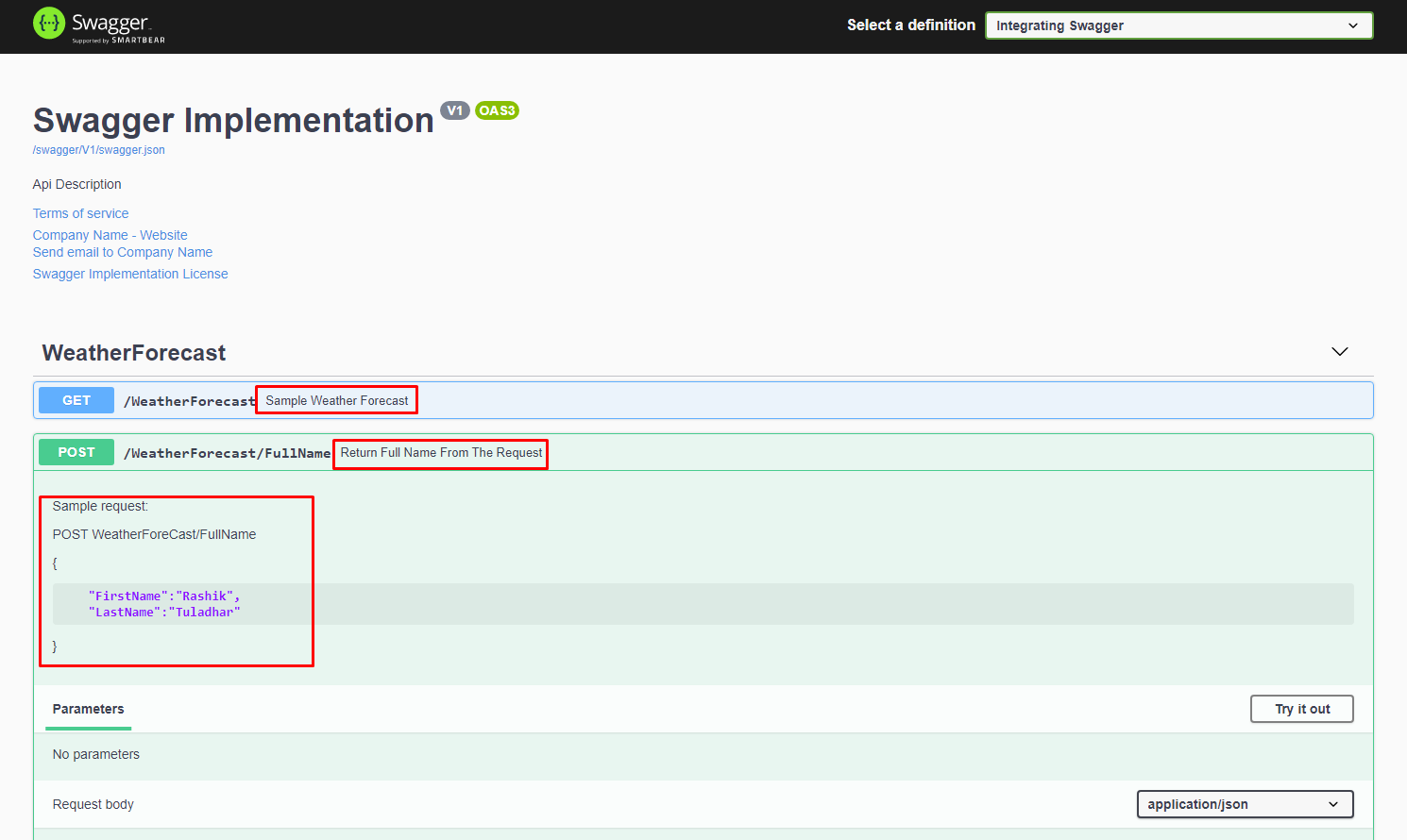Click the V1 version badge
Image resolution: width=1407 pixels, height=840 pixels.
454,110
